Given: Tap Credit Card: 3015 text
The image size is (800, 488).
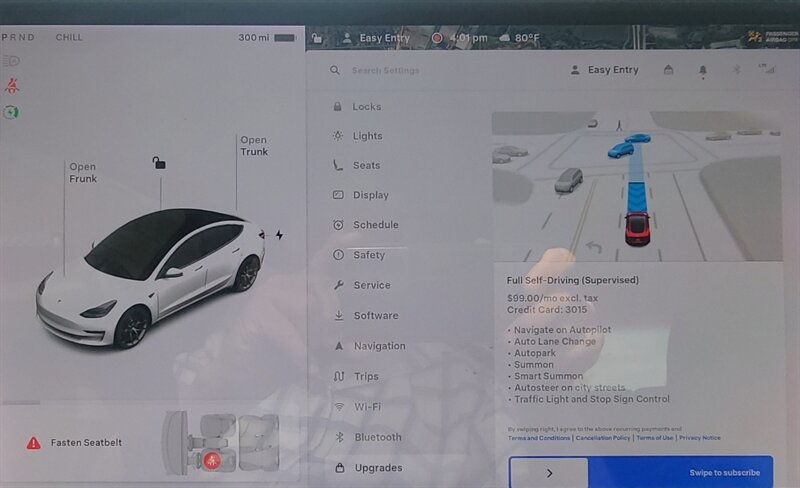Looking at the screenshot, I should [x=547, y=310].
